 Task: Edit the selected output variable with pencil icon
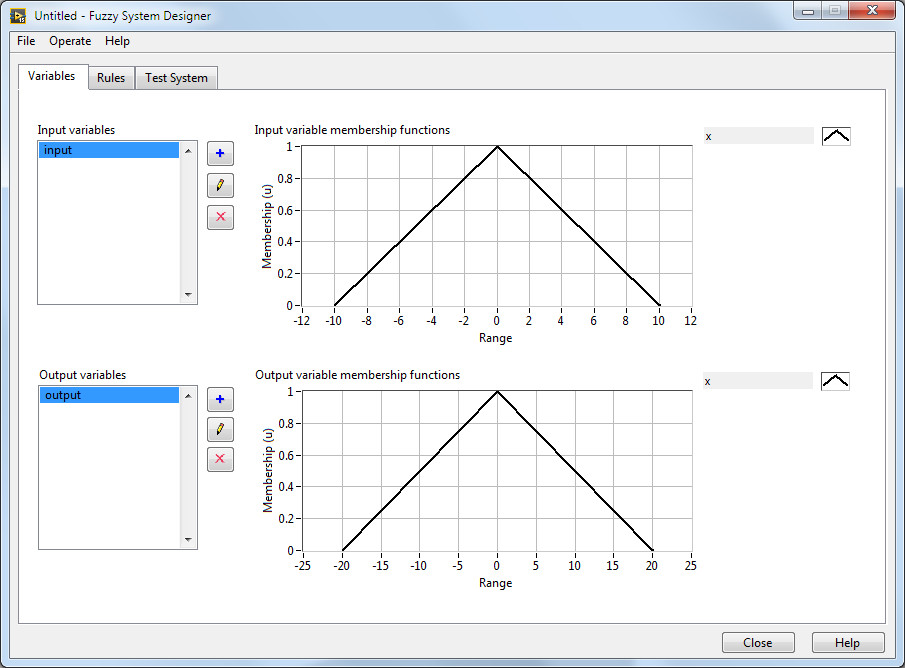(220, 429)
